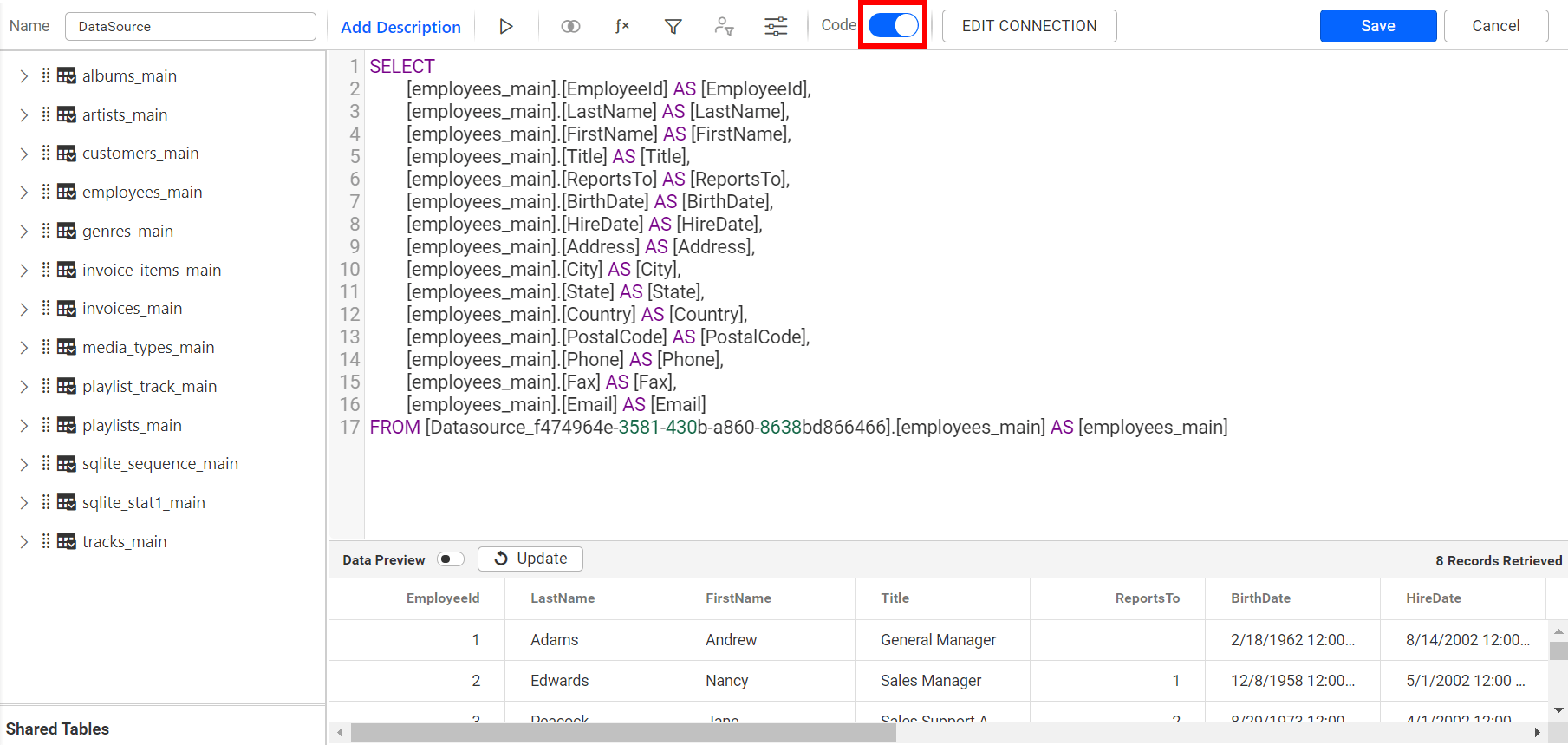Click the media_types_main table icon

coord(67,347)
